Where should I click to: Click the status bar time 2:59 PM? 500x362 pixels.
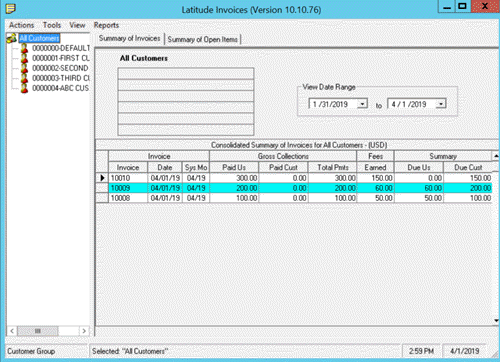pos(421,351)
